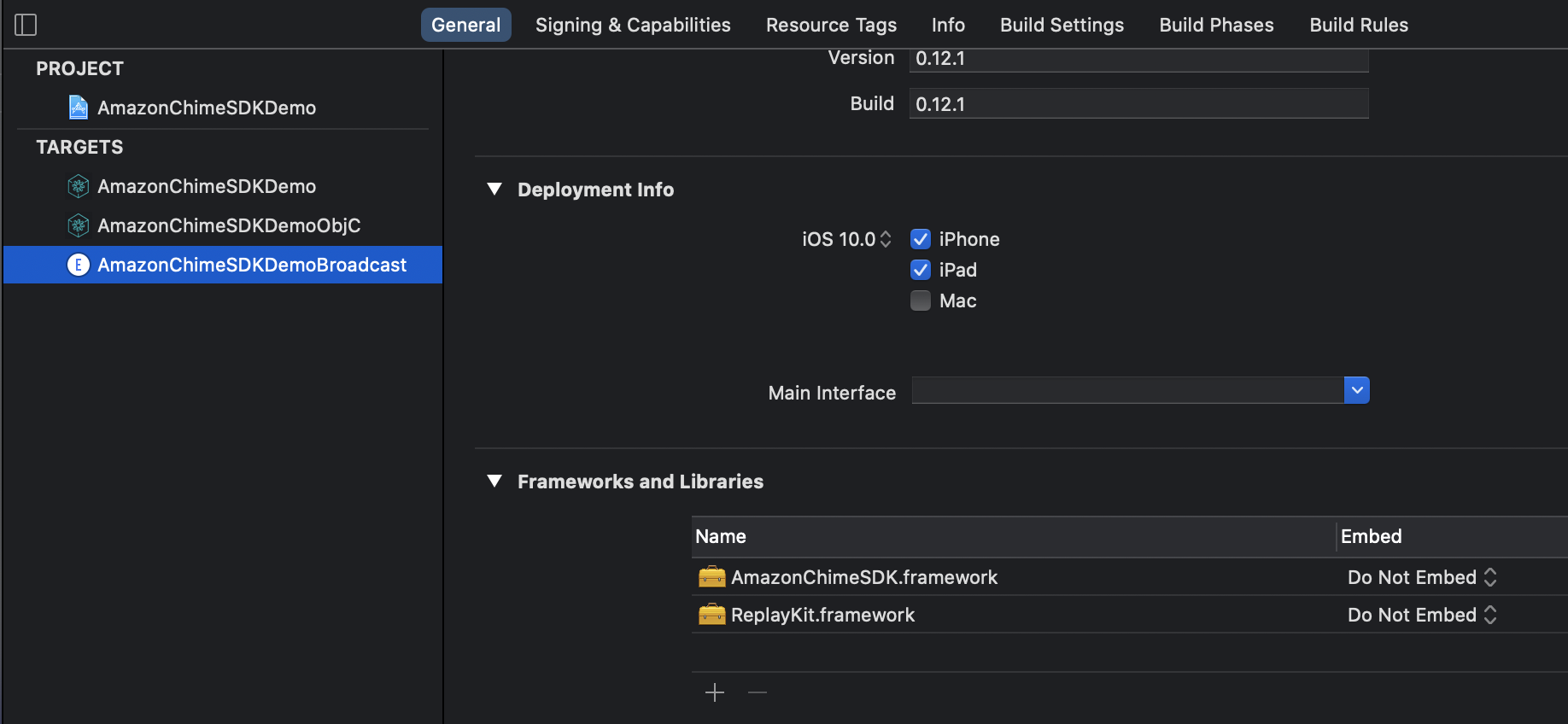
Task: Enable the Mac device checkbox
Action: (921, 301)
